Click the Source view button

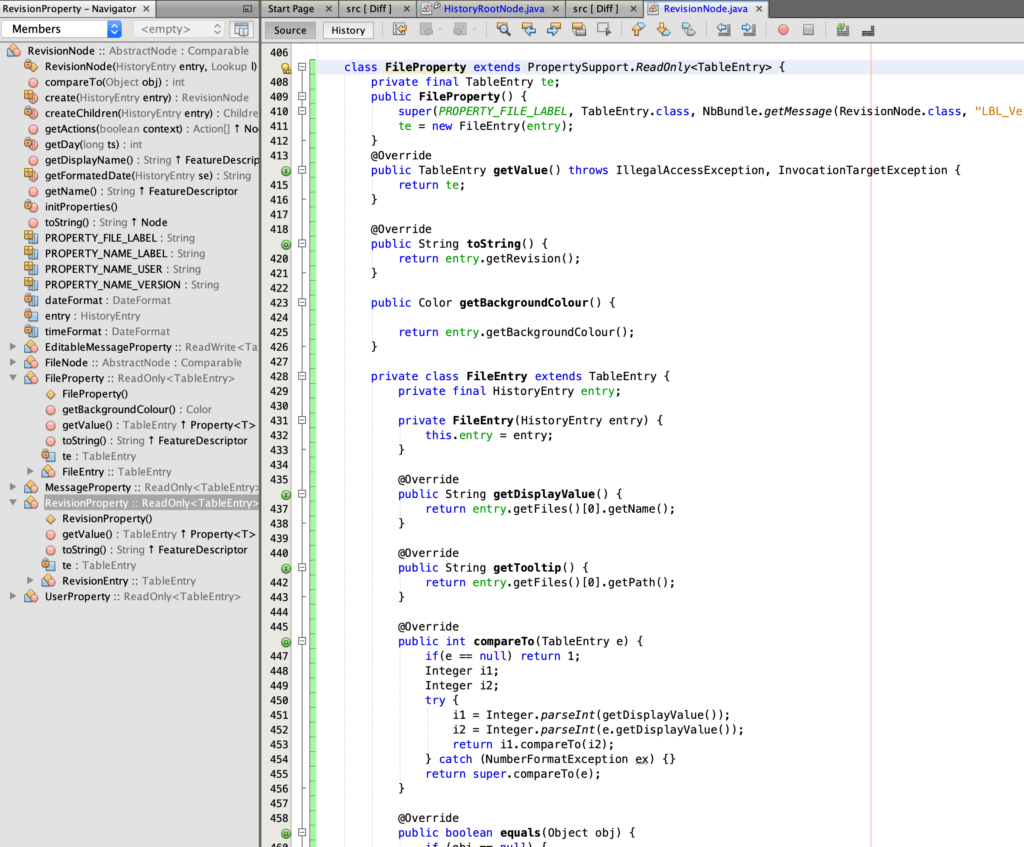[290, 30]
